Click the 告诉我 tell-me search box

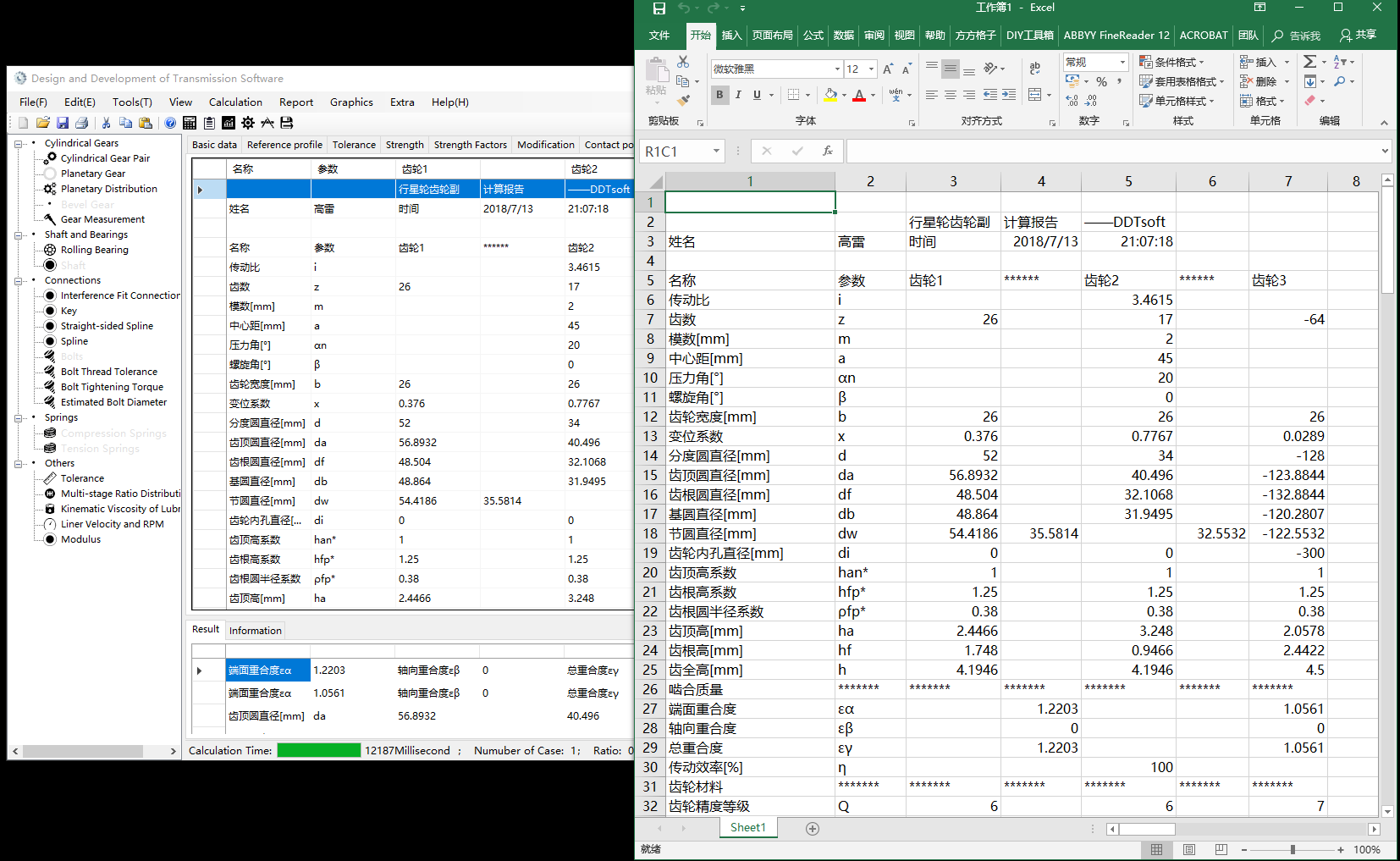(x=1296, y=36)
